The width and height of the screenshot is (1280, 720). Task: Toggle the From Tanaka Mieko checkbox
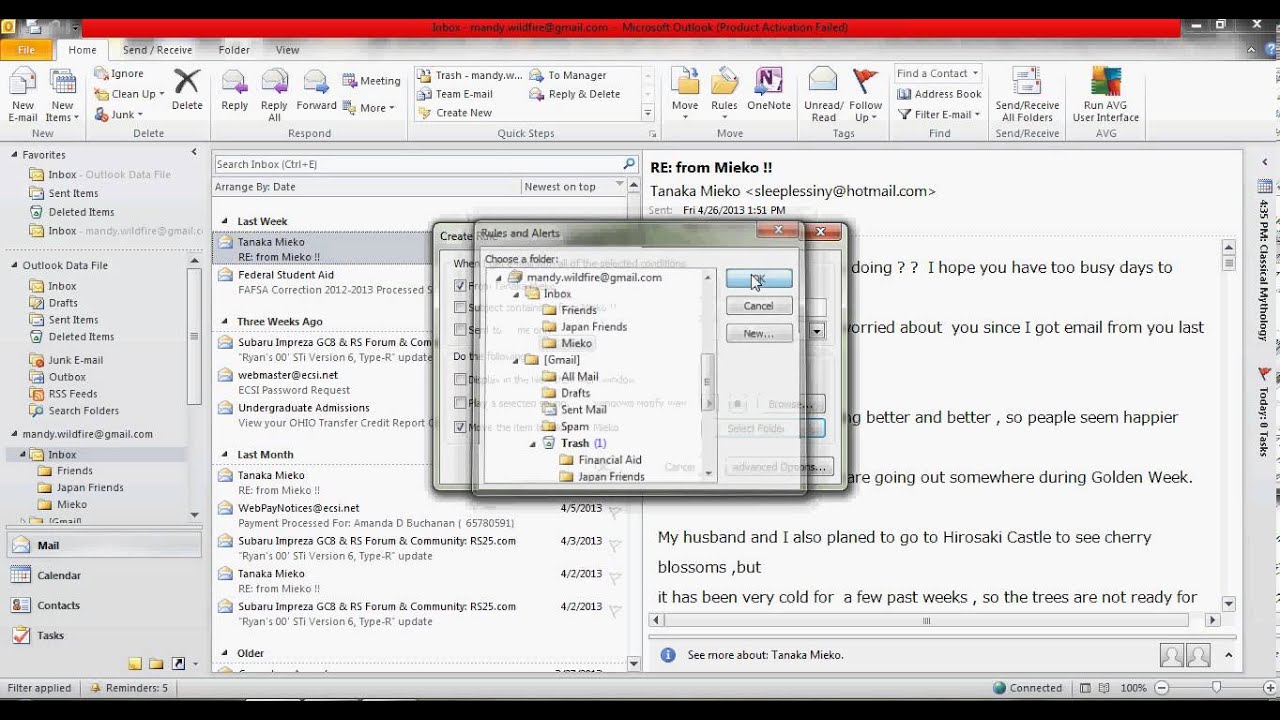(460, 286)
